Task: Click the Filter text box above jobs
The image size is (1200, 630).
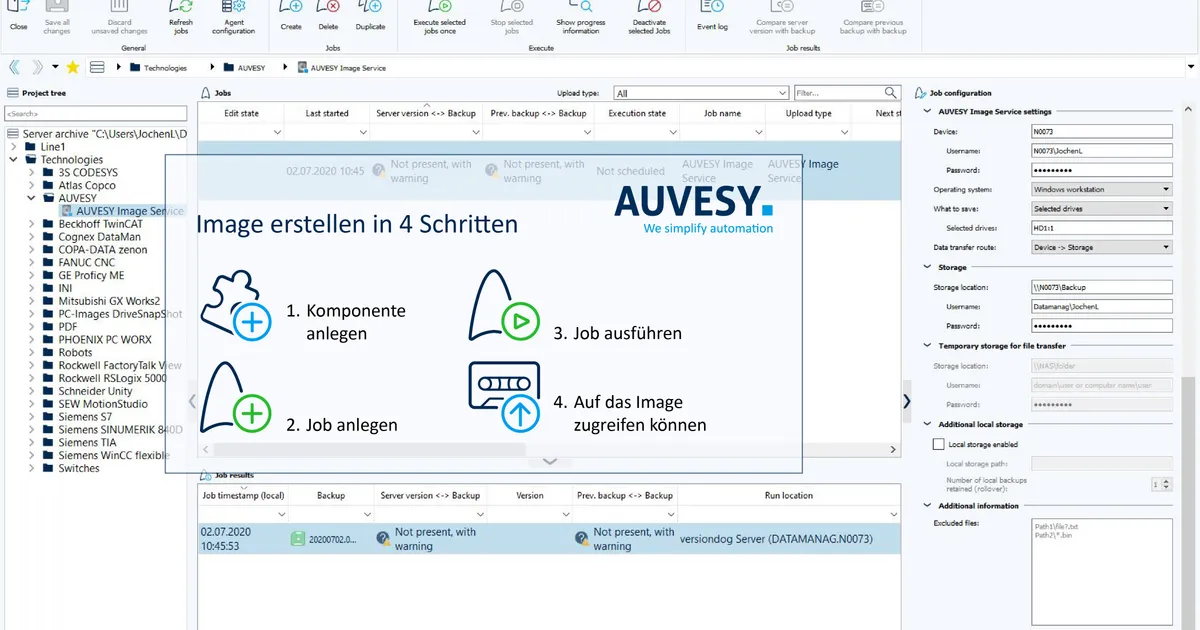Action: [x=846, y=93]
